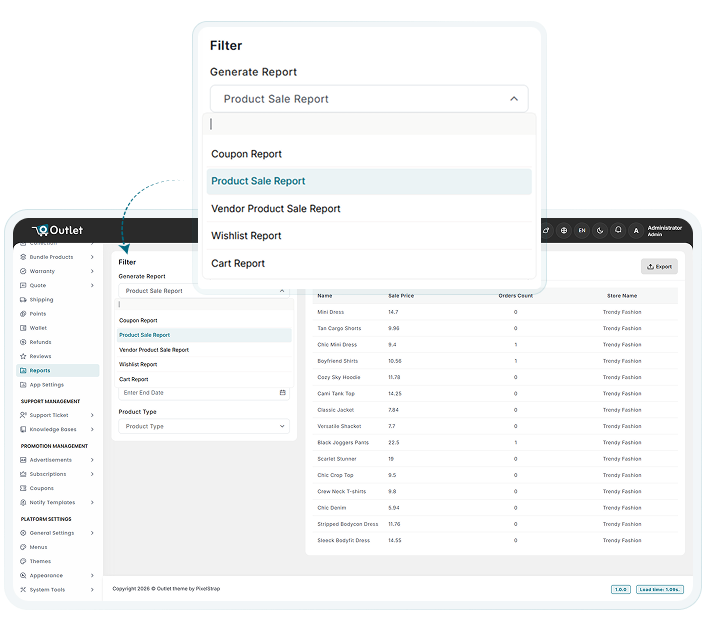Toggle dark mode moon icon
706x630 pixels.
[600, 230]
